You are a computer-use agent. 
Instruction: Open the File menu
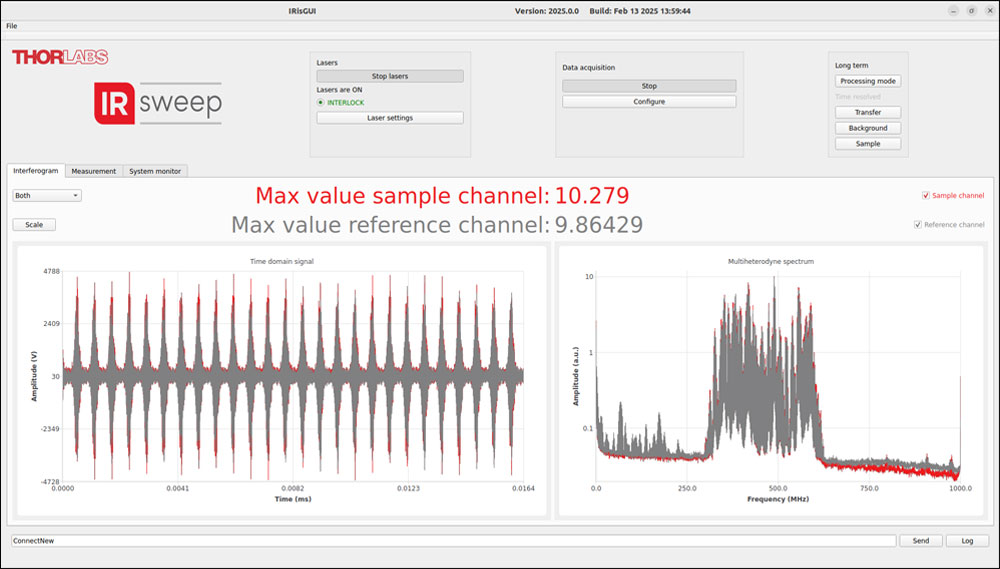pos(12,25)
